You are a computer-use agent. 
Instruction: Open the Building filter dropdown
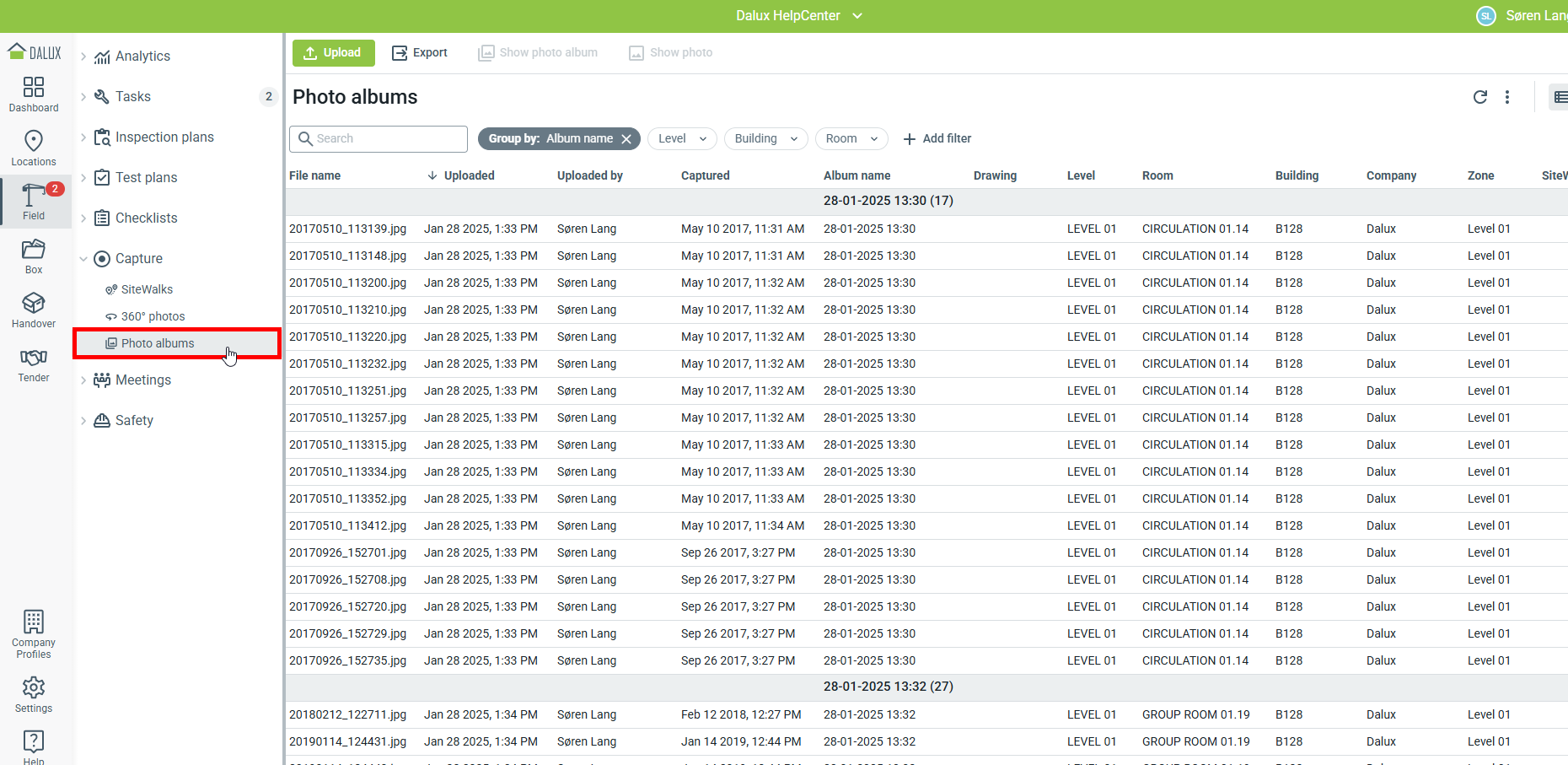[x=765, y=138]
